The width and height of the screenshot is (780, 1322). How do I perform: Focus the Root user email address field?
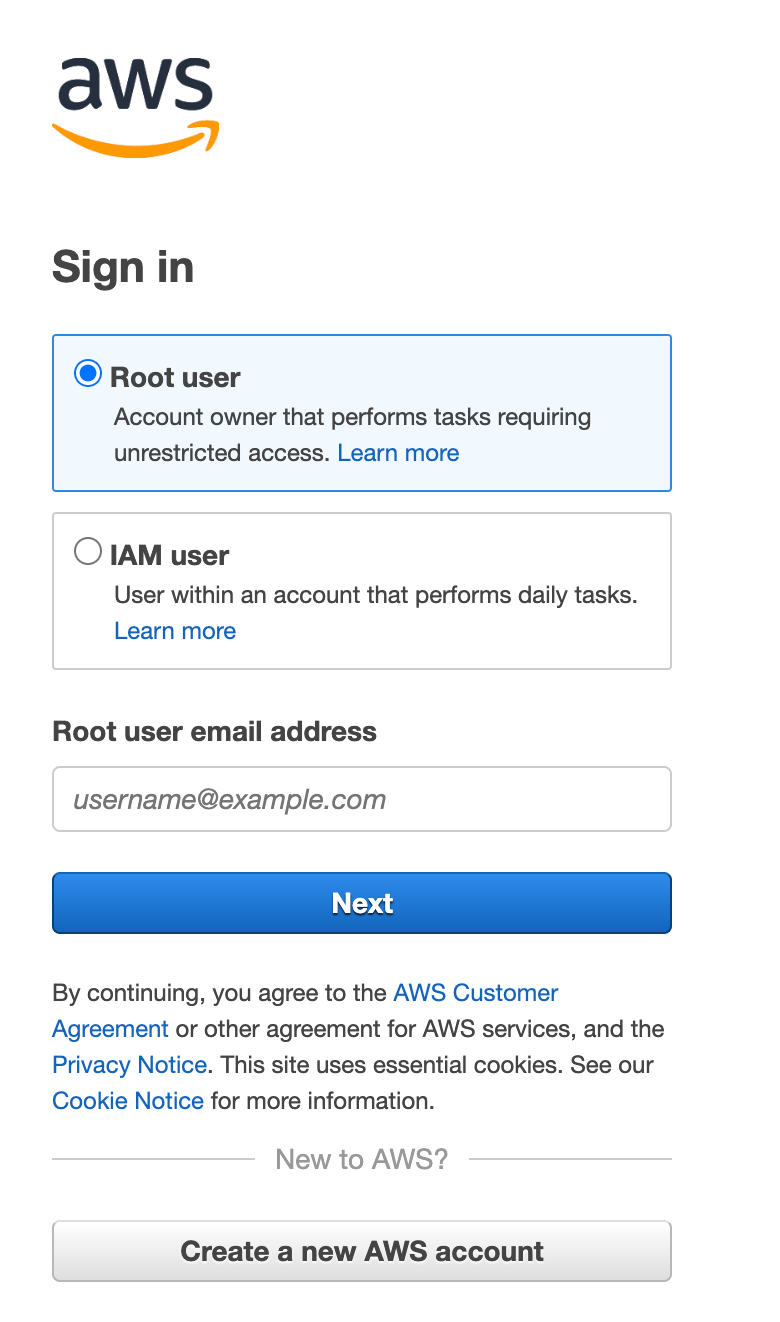point(362,799)
